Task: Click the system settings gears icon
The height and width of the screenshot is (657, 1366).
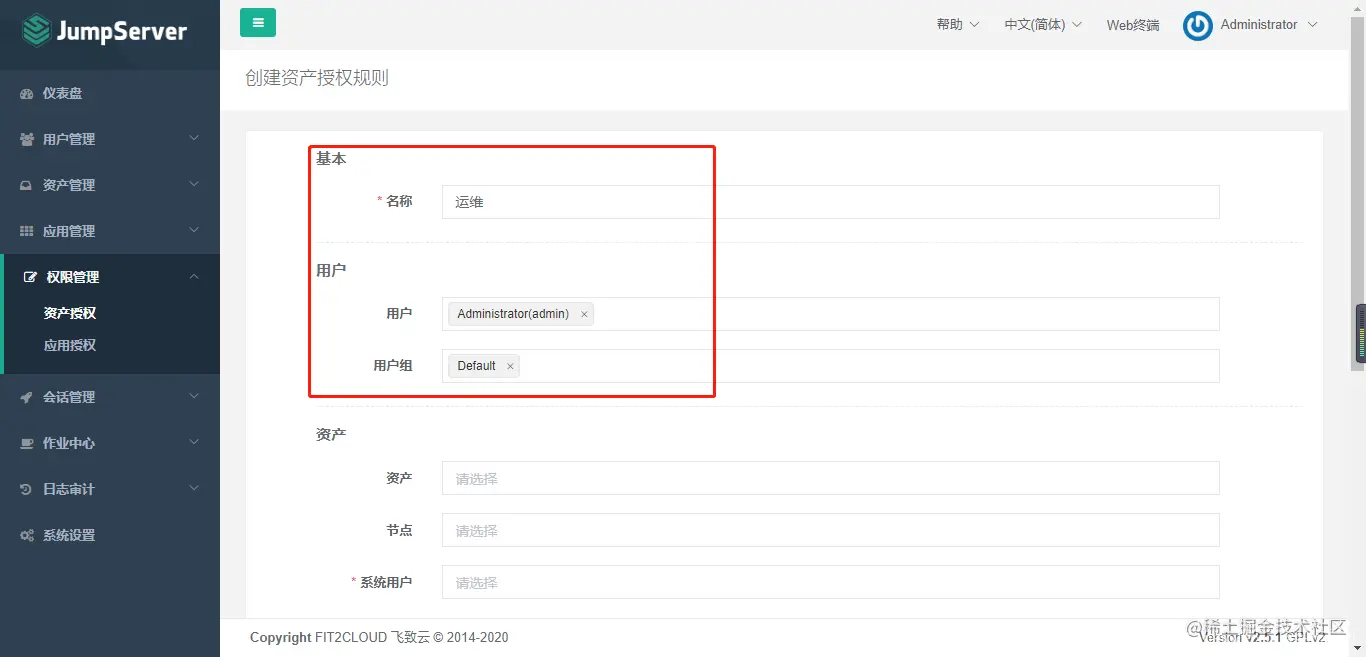Action: (27, 535)
